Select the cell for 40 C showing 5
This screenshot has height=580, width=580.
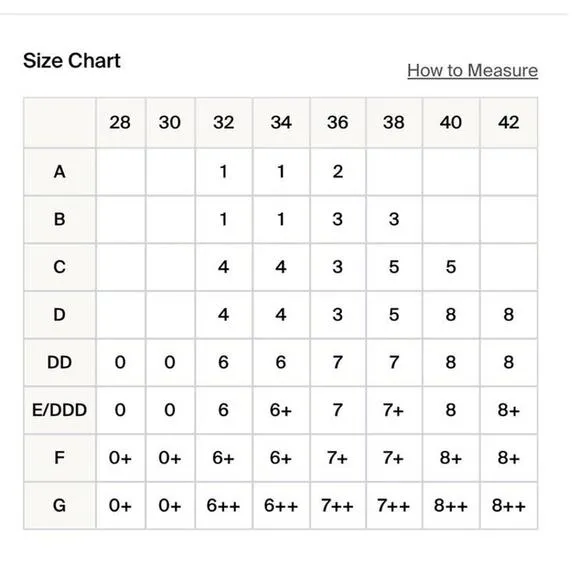click(x=451, y=267)
